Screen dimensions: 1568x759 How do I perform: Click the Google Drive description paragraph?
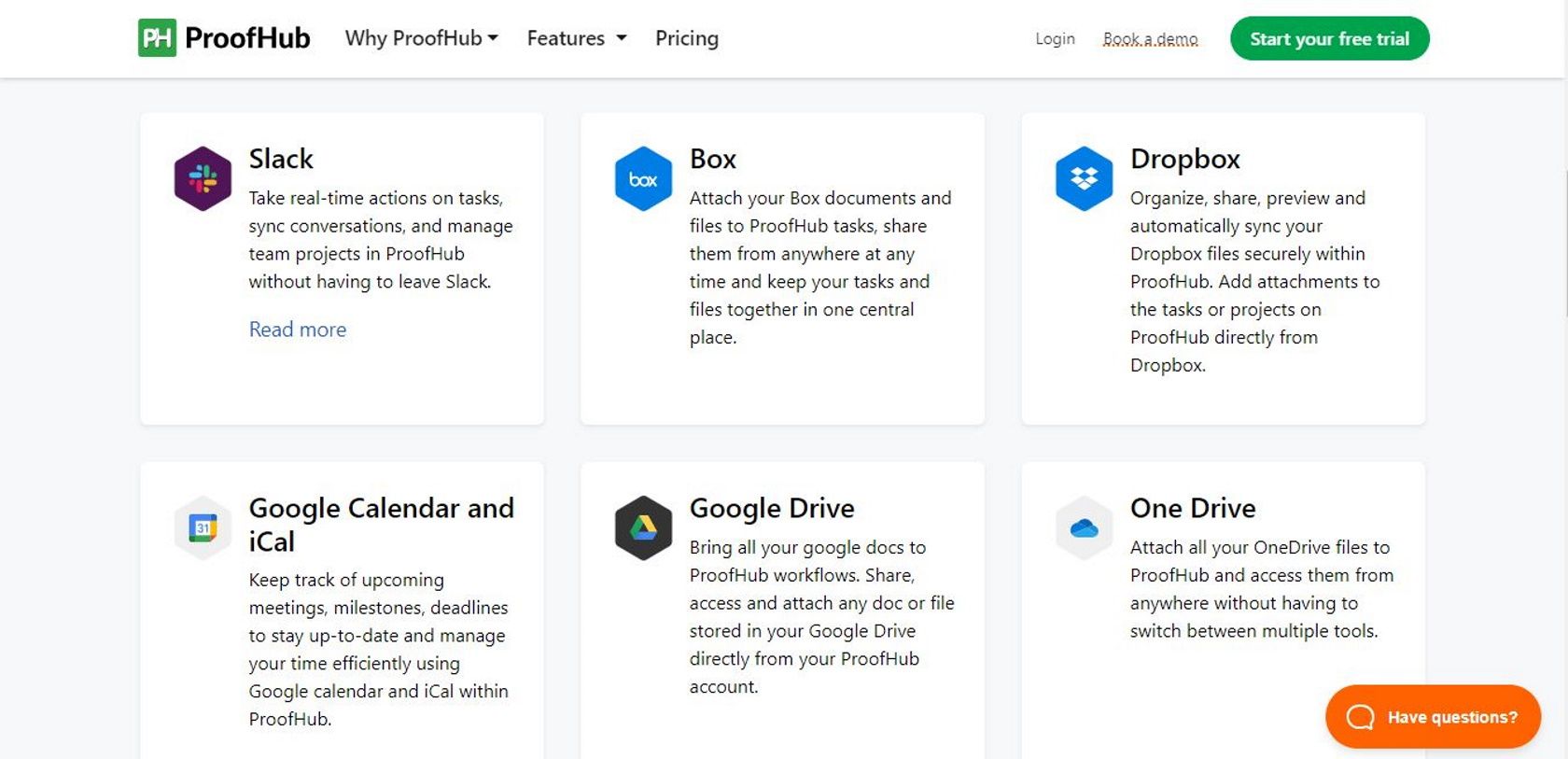[x=822, y=617]
